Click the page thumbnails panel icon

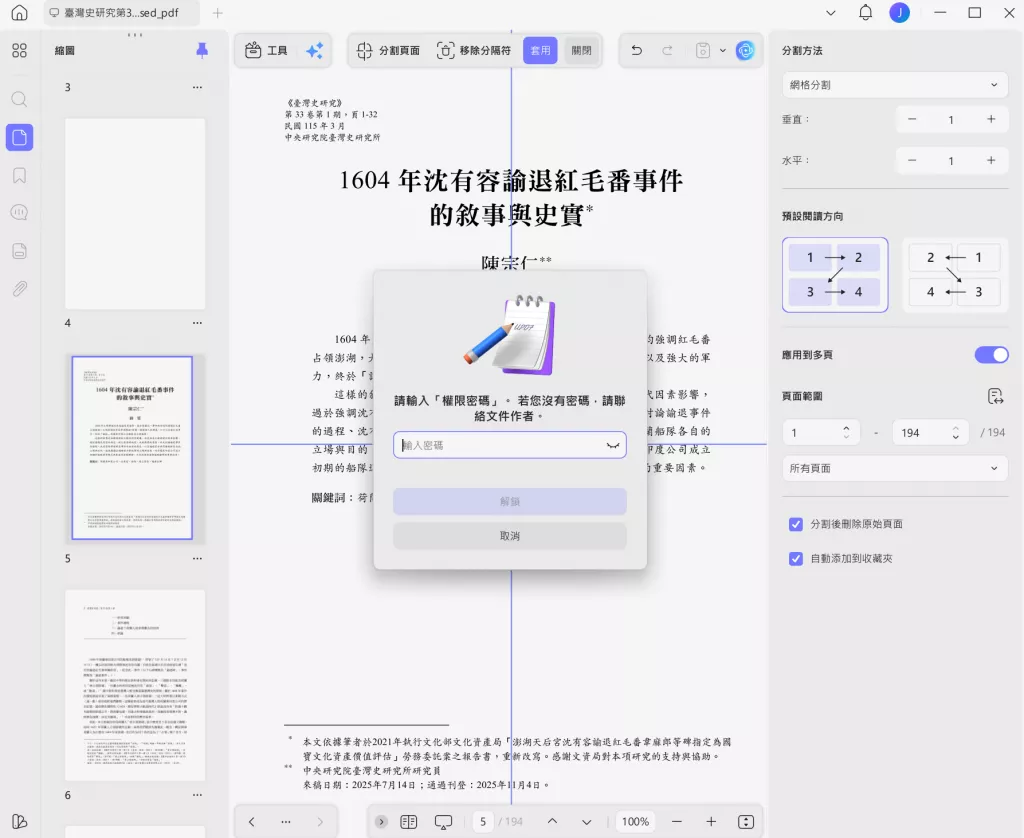click(19, 137)
